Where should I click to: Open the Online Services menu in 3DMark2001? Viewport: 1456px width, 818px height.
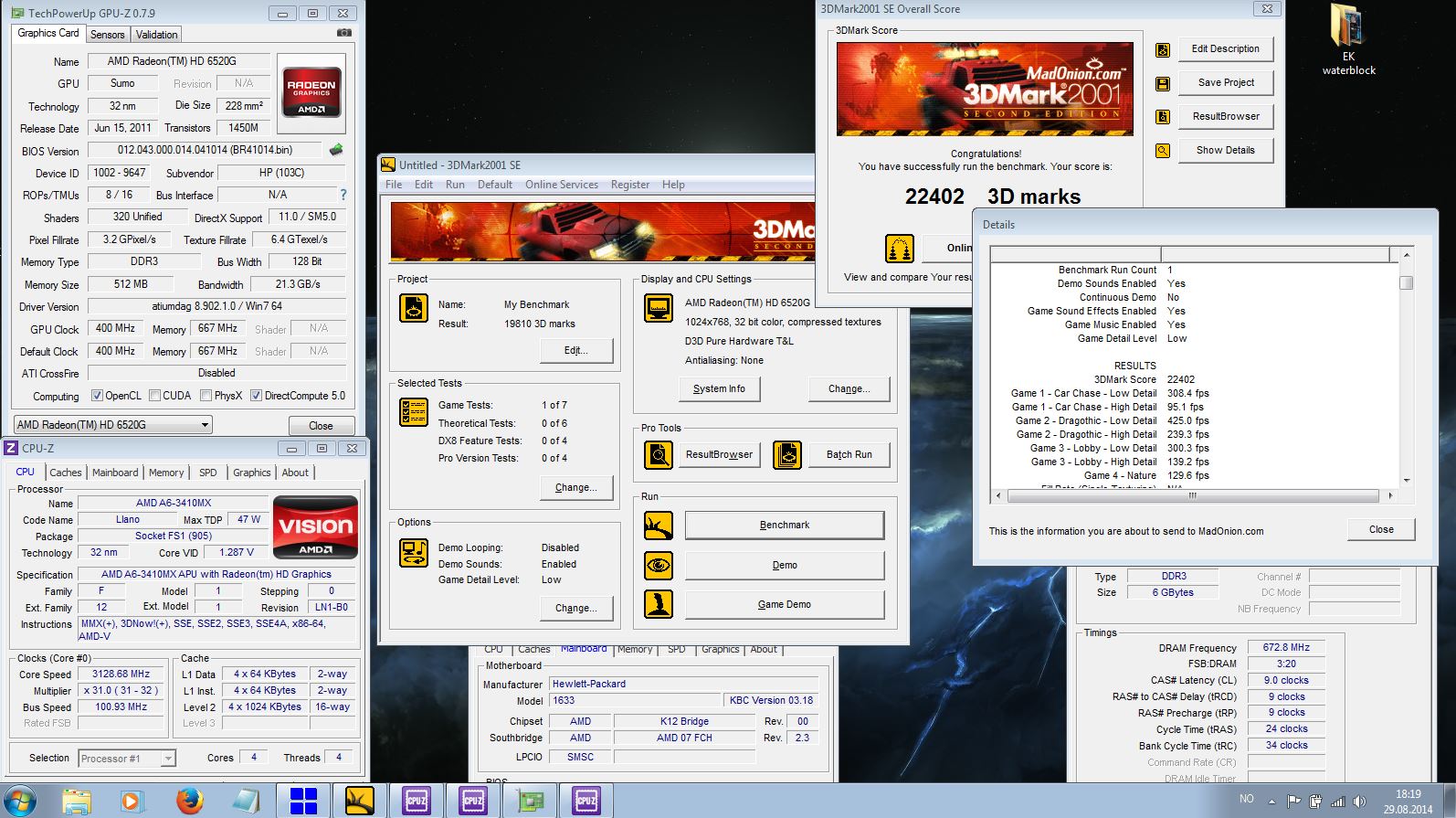pos(562,185)
